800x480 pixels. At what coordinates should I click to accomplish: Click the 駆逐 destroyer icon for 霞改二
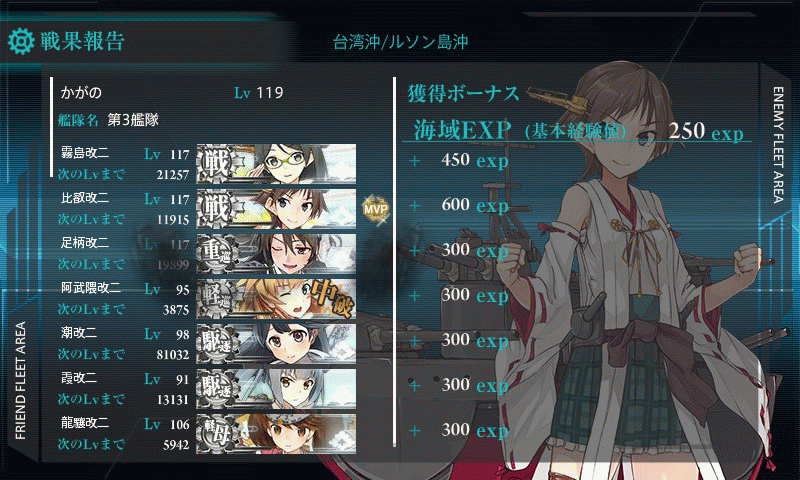[217, 388]
